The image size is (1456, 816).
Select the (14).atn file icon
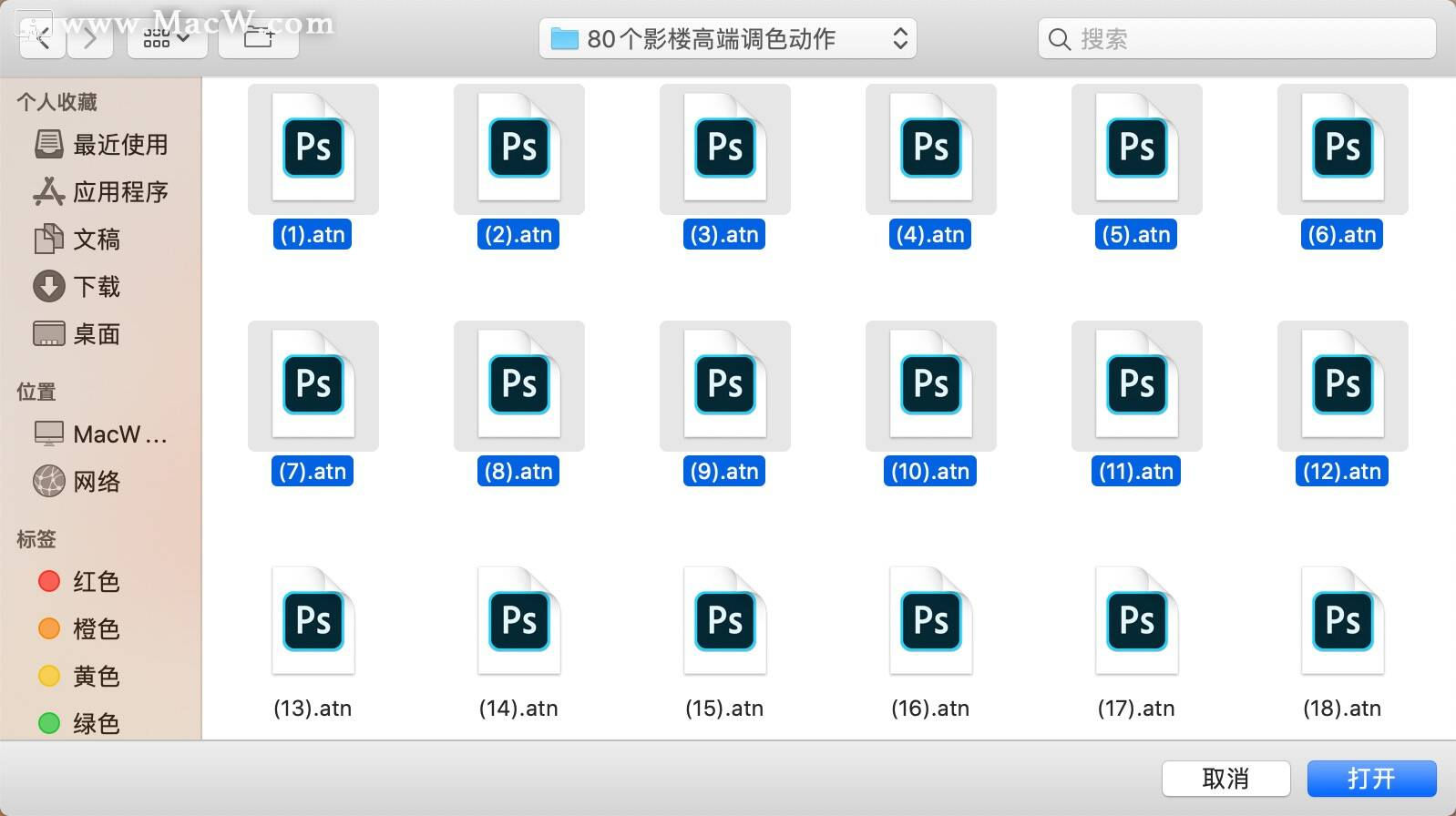pyautogui.click(x=519, y=622)
